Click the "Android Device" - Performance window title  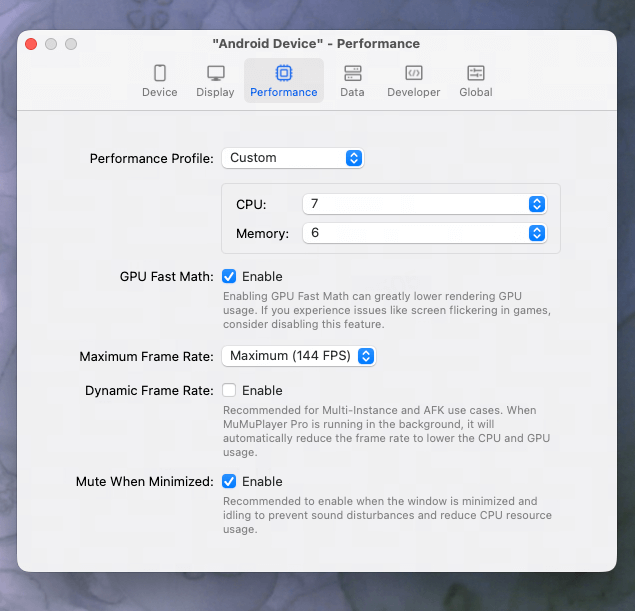click(316, 44)
